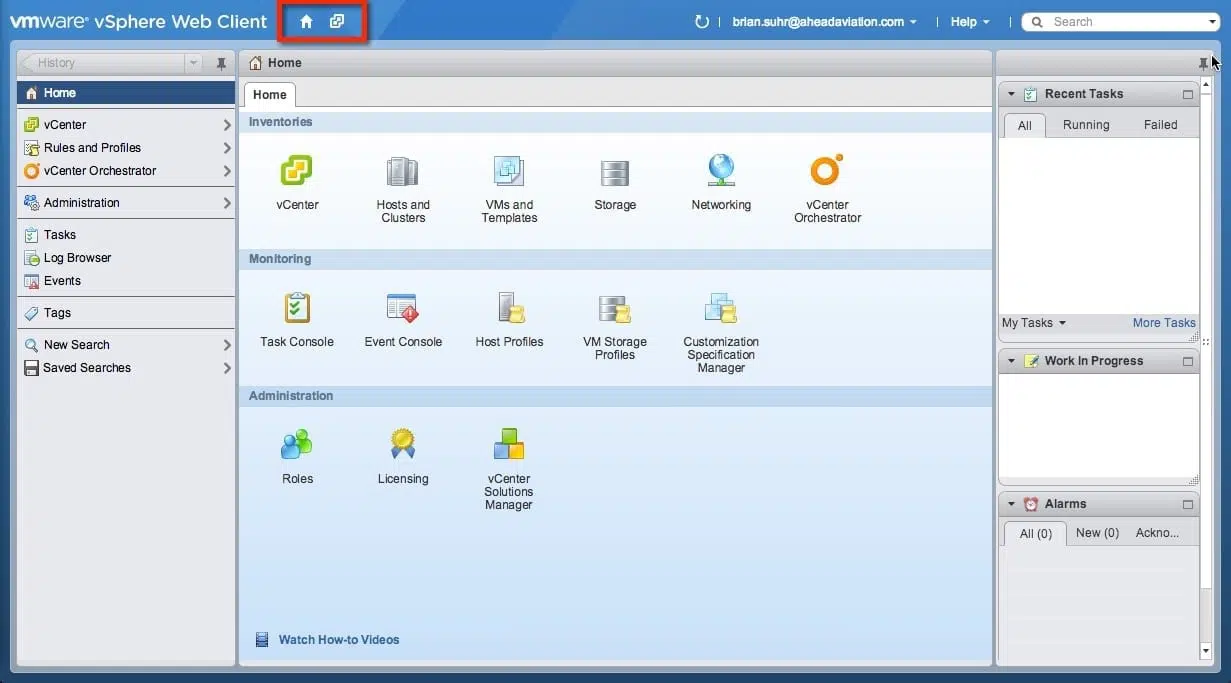This screenshot has width=1231, height=683.
Task: Open Log Browser in the navigator
Action: coord(126,258)
